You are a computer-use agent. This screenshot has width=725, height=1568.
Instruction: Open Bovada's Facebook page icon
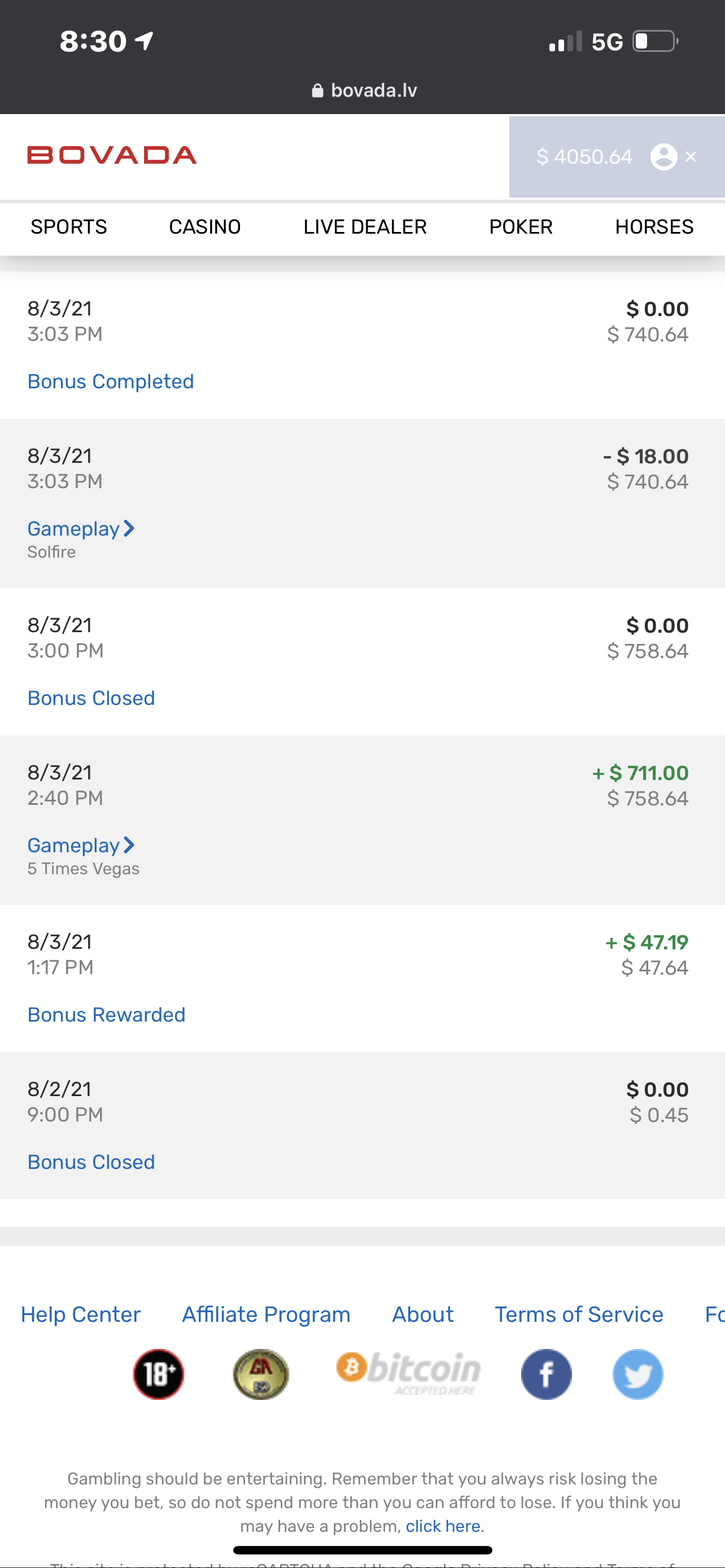tap(546, 1374)
